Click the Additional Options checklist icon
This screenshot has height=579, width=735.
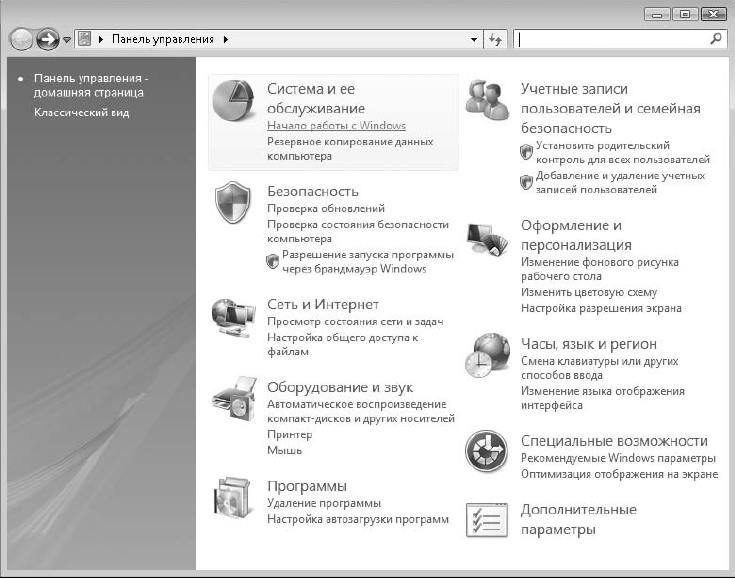click(487, 520)
